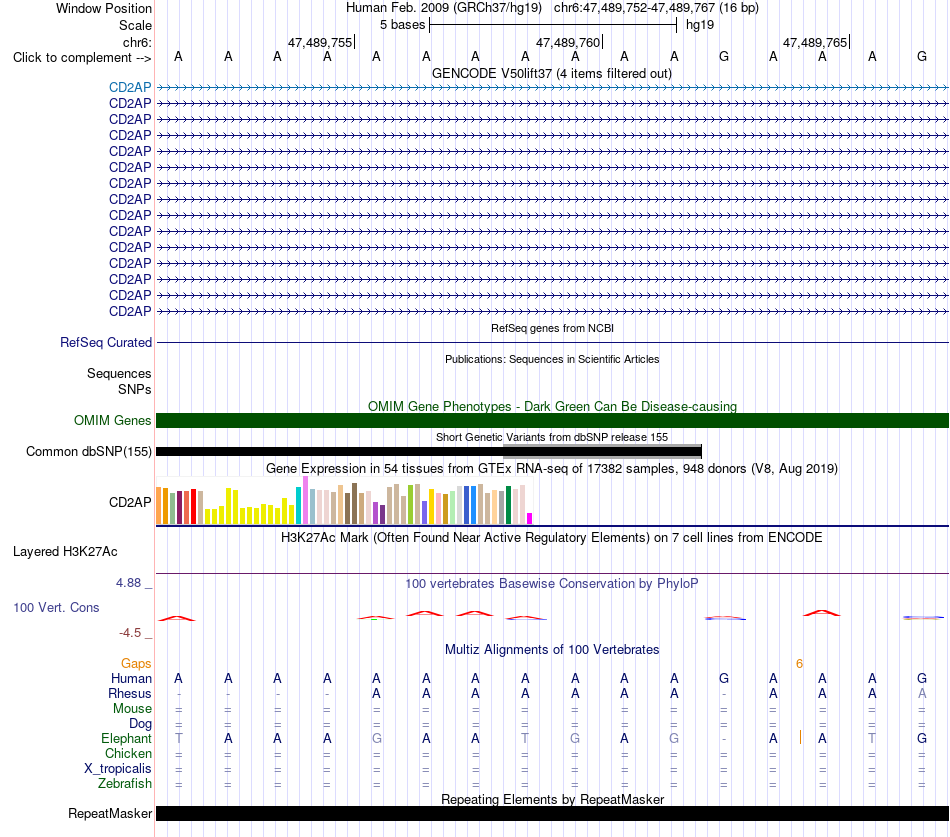
Task: Click the 100 Vert. Cons track label
Action: [56, 607]
